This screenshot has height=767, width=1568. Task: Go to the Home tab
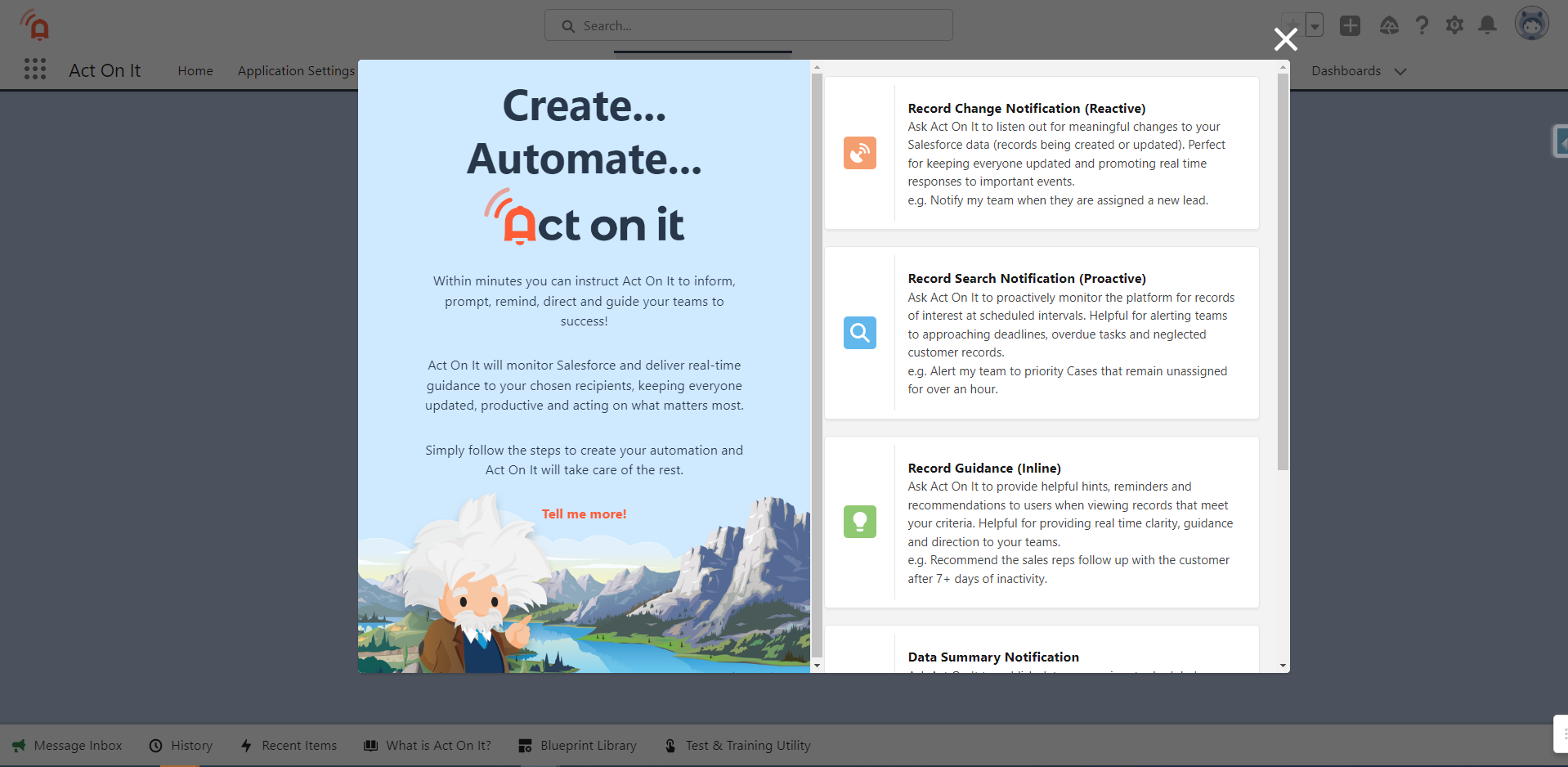(x=195, y=71)
